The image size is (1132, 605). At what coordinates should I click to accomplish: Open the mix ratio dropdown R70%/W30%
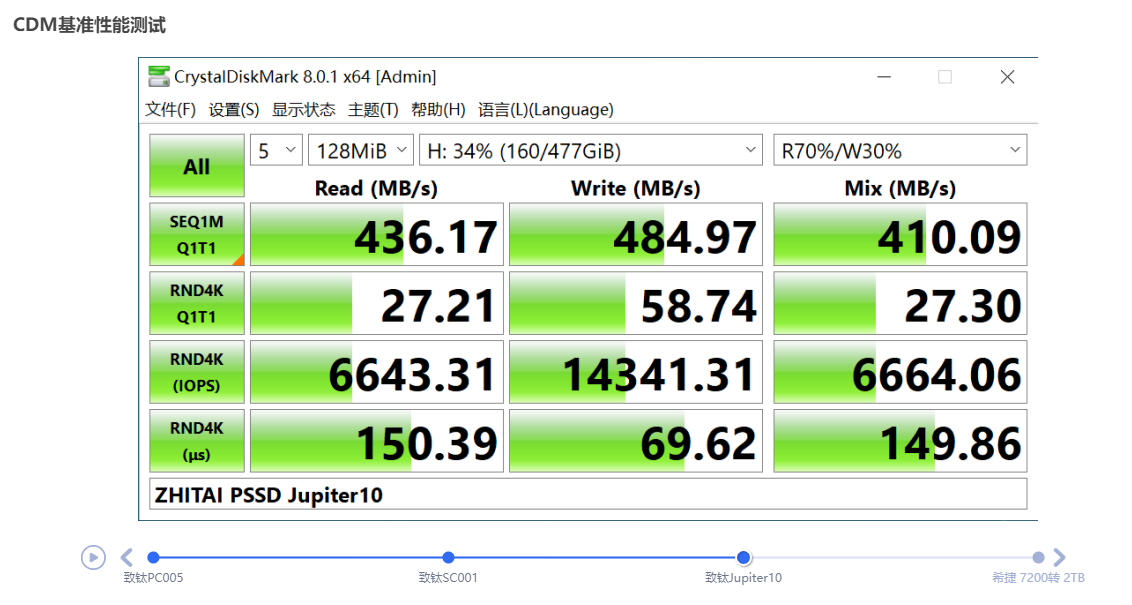click(x=900, y=150)
